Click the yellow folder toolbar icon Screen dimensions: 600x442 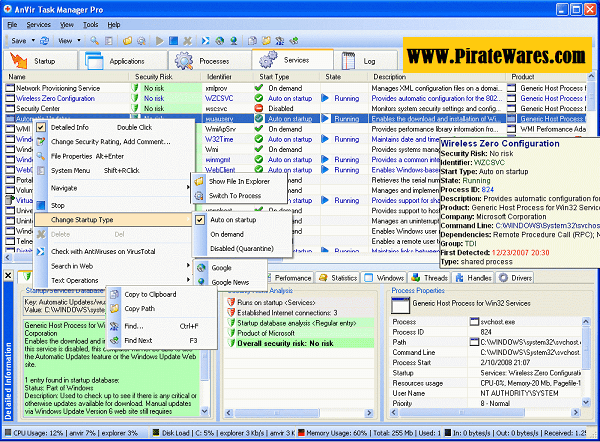[x=127, y=41]
